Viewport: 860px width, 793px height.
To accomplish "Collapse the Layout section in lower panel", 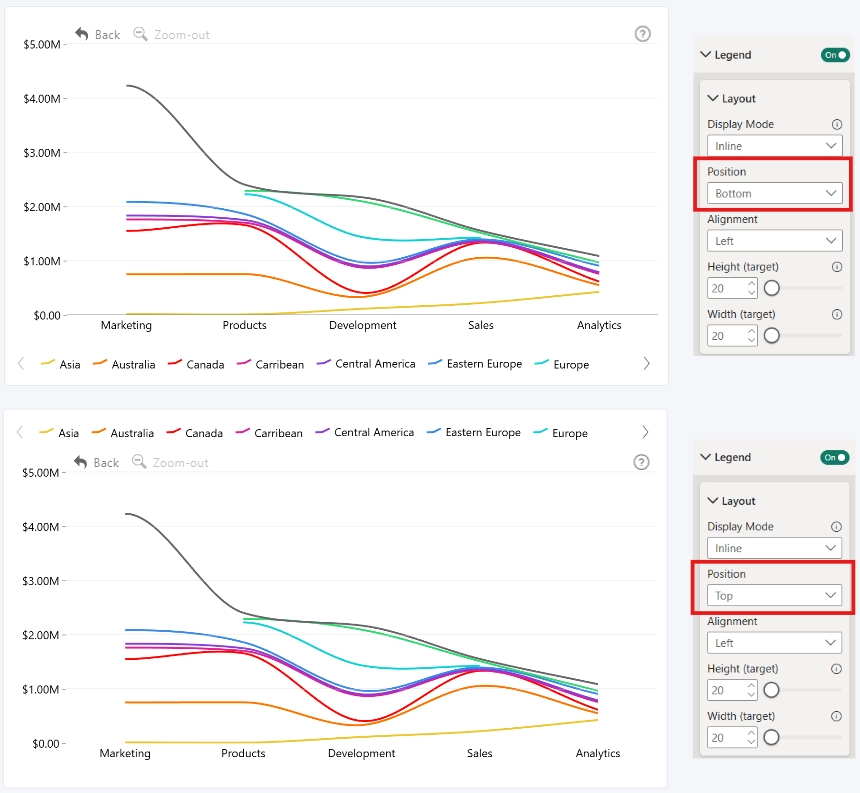I will (x=713, y=501).
